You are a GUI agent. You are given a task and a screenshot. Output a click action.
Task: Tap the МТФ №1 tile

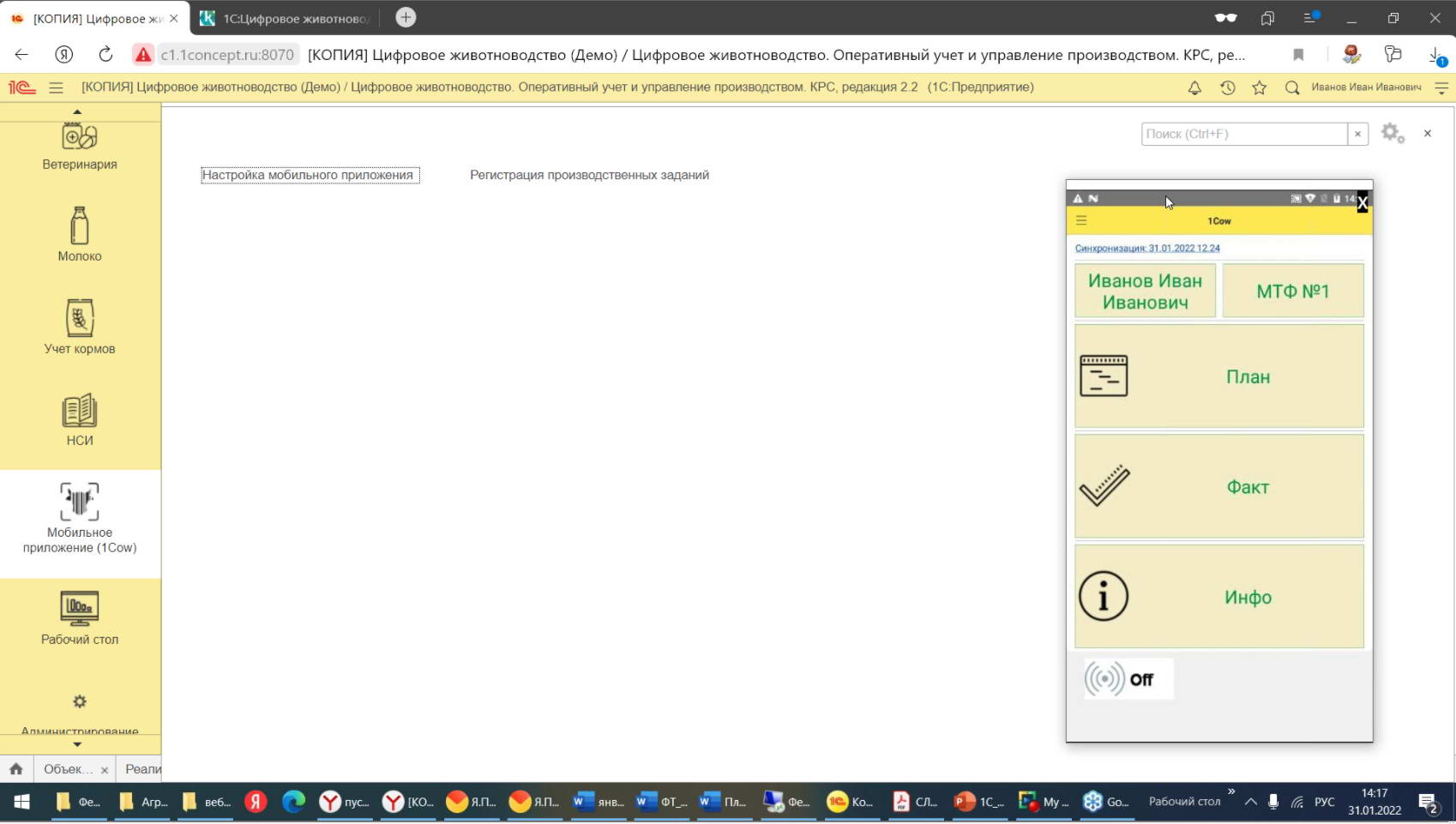pos(1292,291)
